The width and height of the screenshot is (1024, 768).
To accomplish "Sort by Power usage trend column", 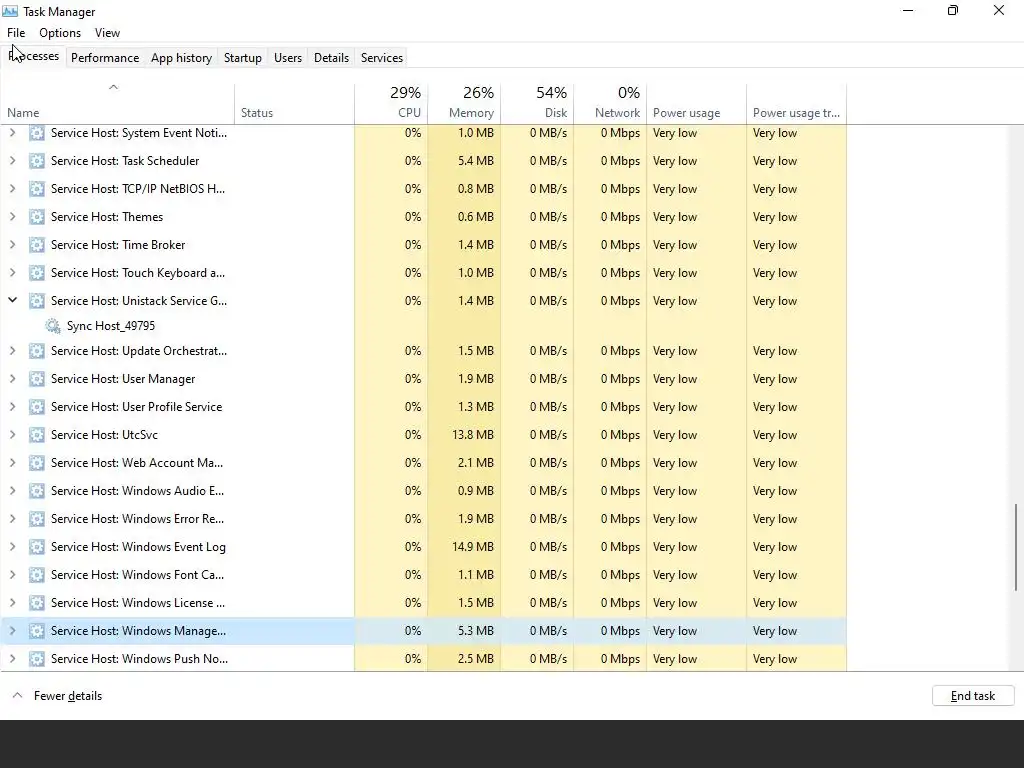I will (x=797, y=104).
